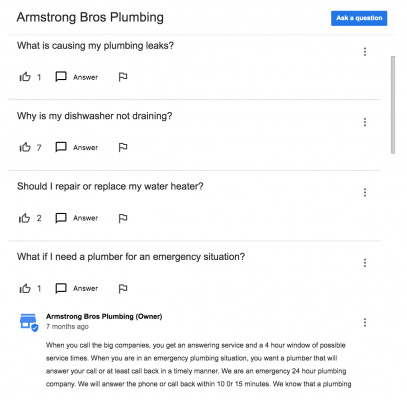Viewport: 407px width, 400px height.
Task: Like the dishwasher not draining question
Action: [x=25, y=147]
